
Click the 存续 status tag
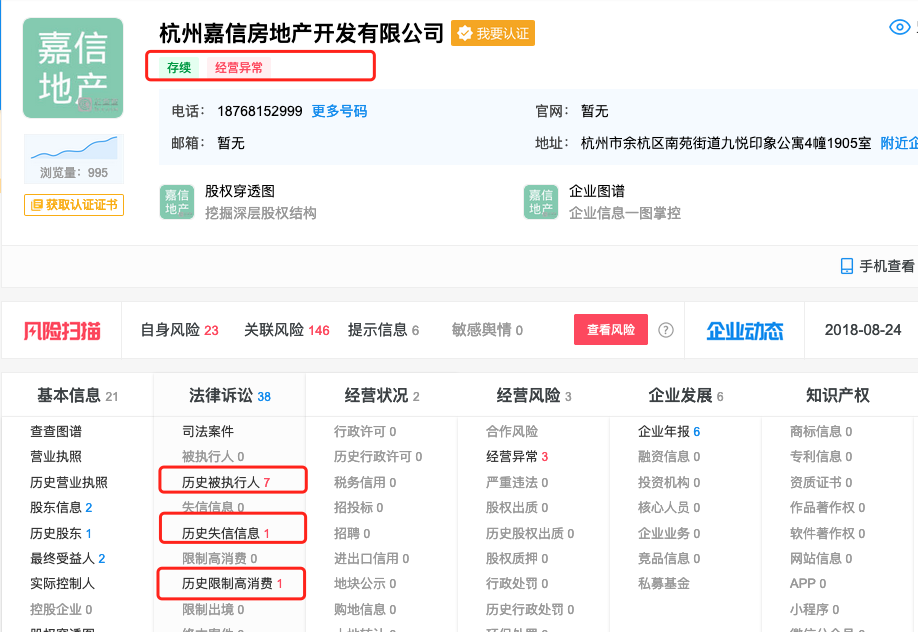click(x=179, y=67)
